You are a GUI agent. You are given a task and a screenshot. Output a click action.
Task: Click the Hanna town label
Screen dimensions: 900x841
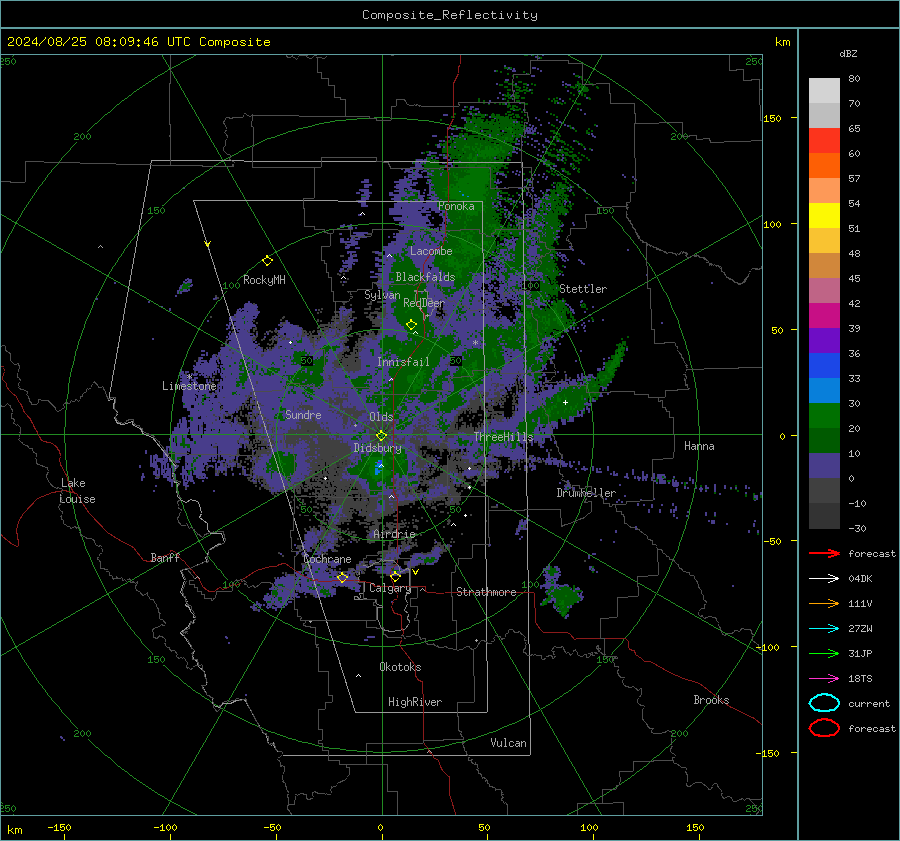coord(699,446)
